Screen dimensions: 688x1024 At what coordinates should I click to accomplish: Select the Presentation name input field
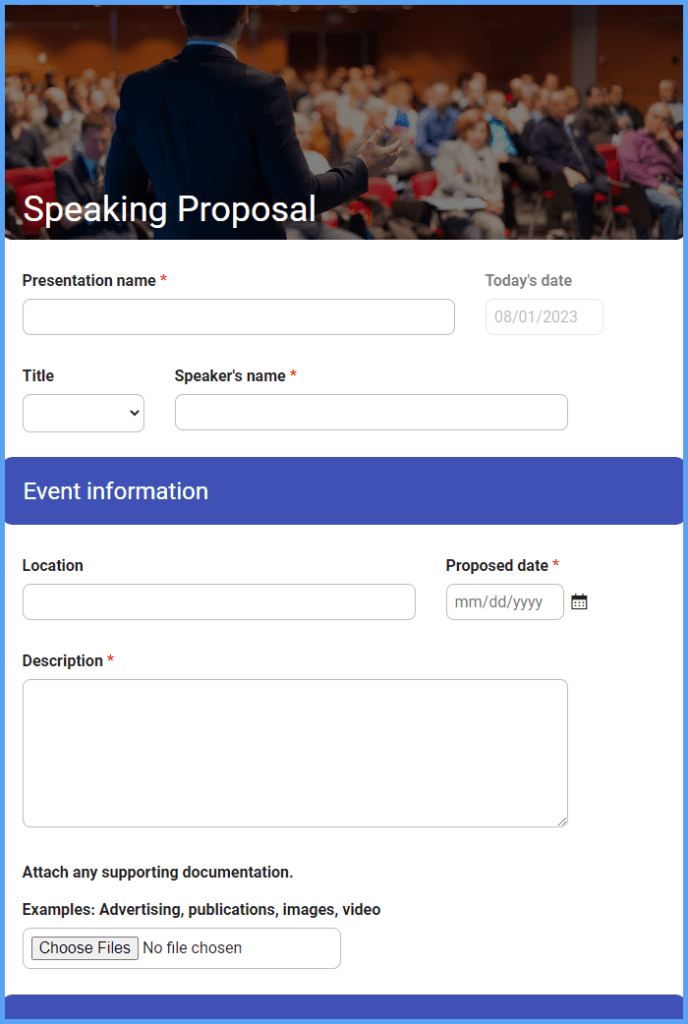[x=238, y=316]
